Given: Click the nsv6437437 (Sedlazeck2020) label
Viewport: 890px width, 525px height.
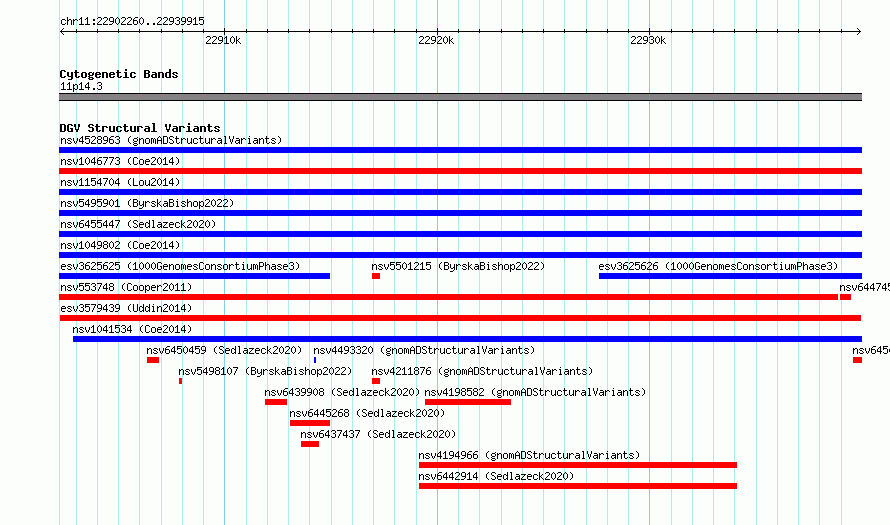Looking at the screenshot, I should (x=378, y=434).
